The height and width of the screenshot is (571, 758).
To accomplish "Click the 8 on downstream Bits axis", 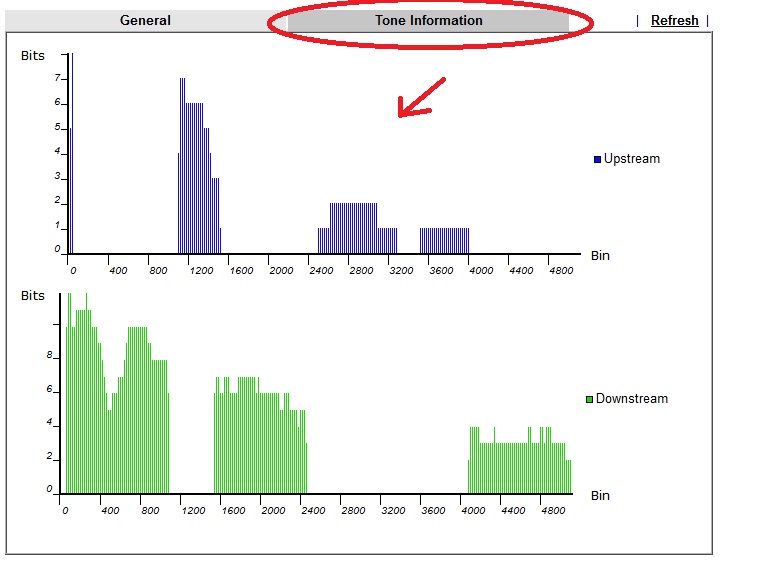I will 49,354.
